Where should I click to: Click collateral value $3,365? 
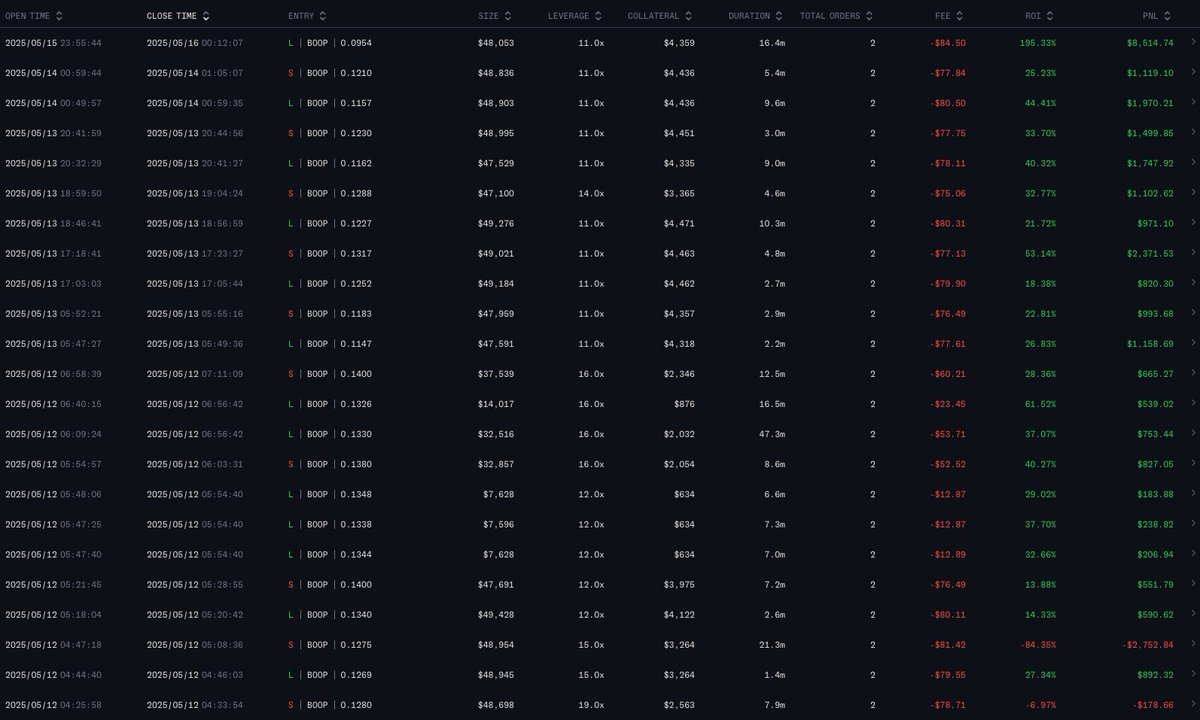[x=679, y=193]
